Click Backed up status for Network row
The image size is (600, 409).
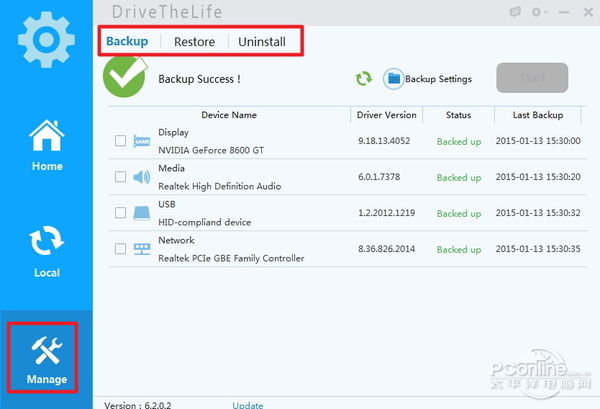(x=459, y=249)
